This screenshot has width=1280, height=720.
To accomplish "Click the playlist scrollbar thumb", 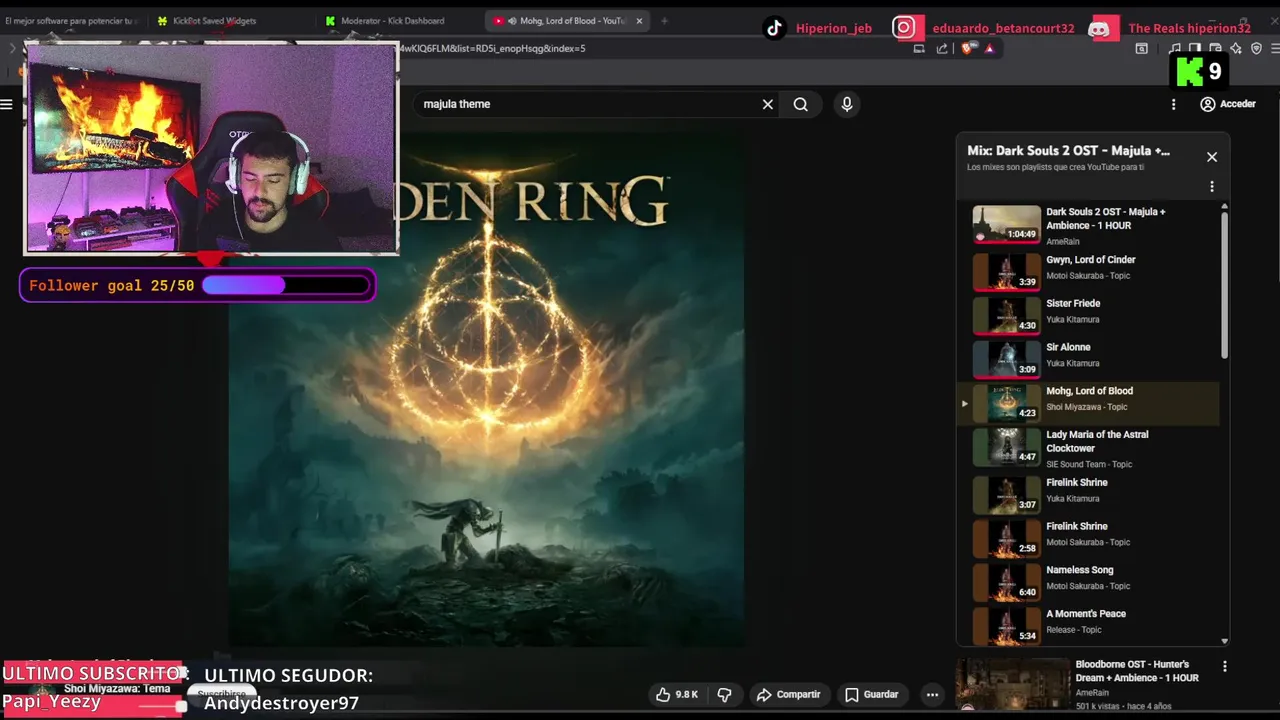I will click(x=1224, y=286).
